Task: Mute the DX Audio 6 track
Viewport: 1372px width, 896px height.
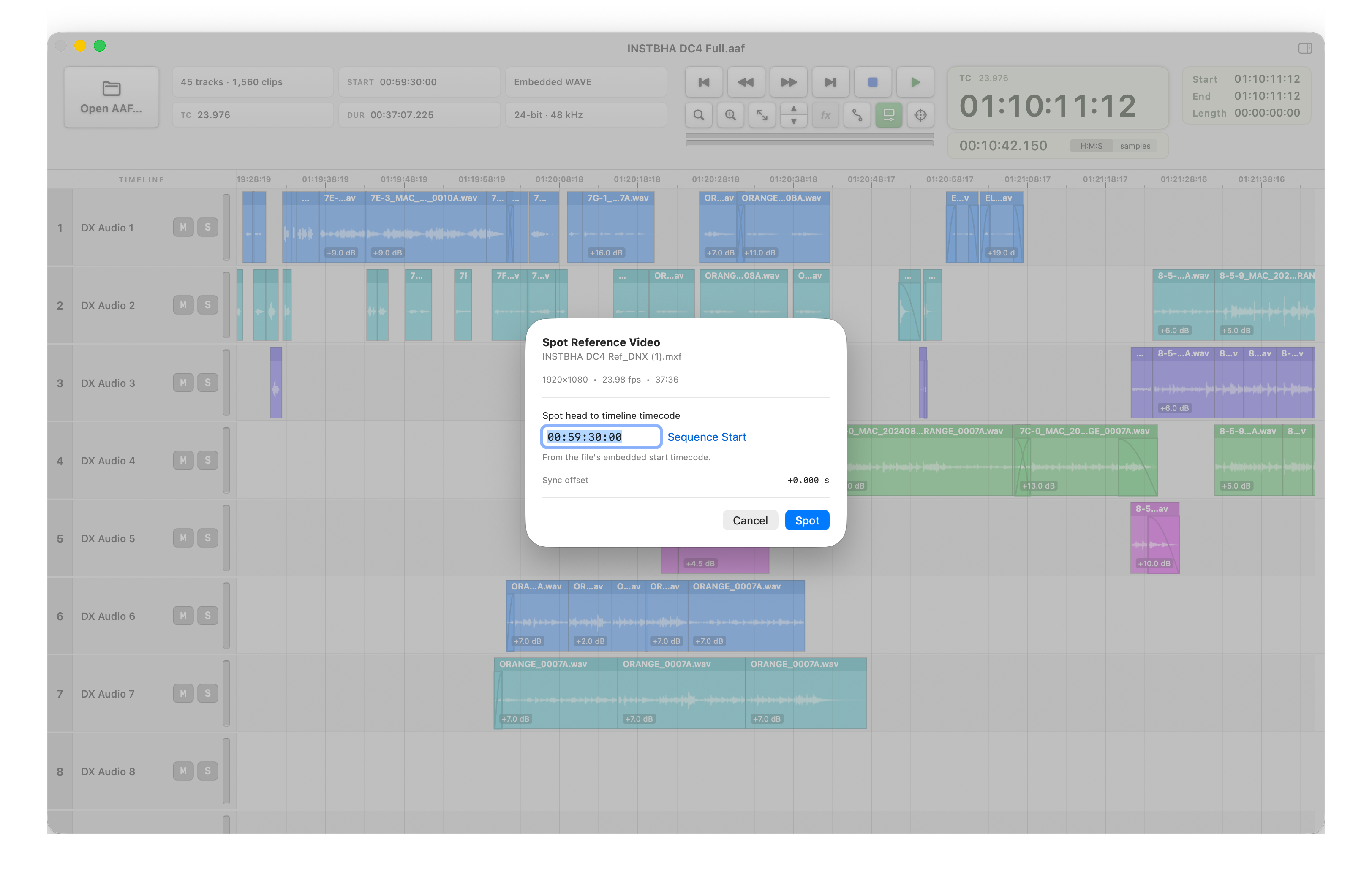Action: [x=183, y=615]
